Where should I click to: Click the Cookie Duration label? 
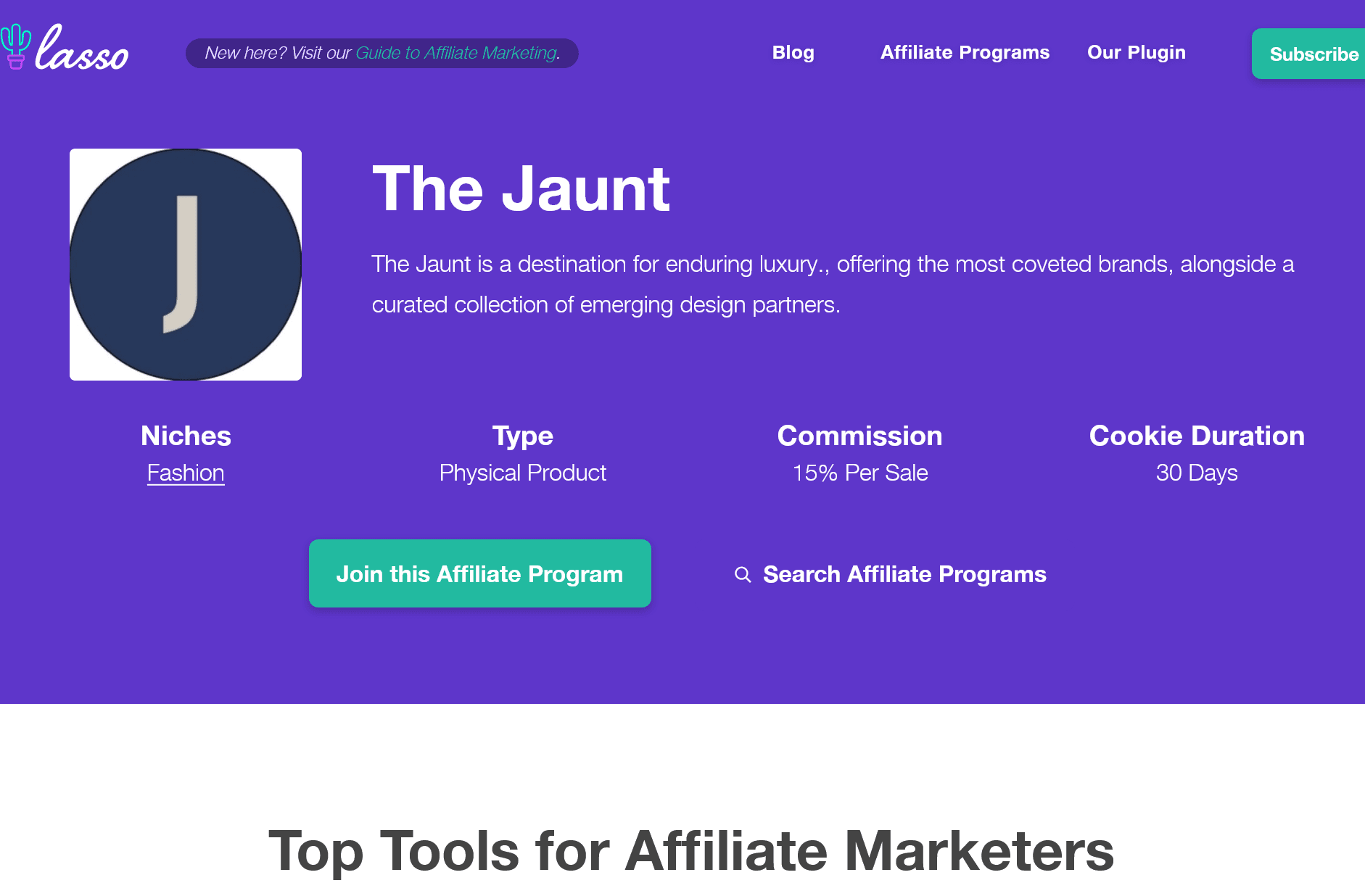tap(1197, 436)
